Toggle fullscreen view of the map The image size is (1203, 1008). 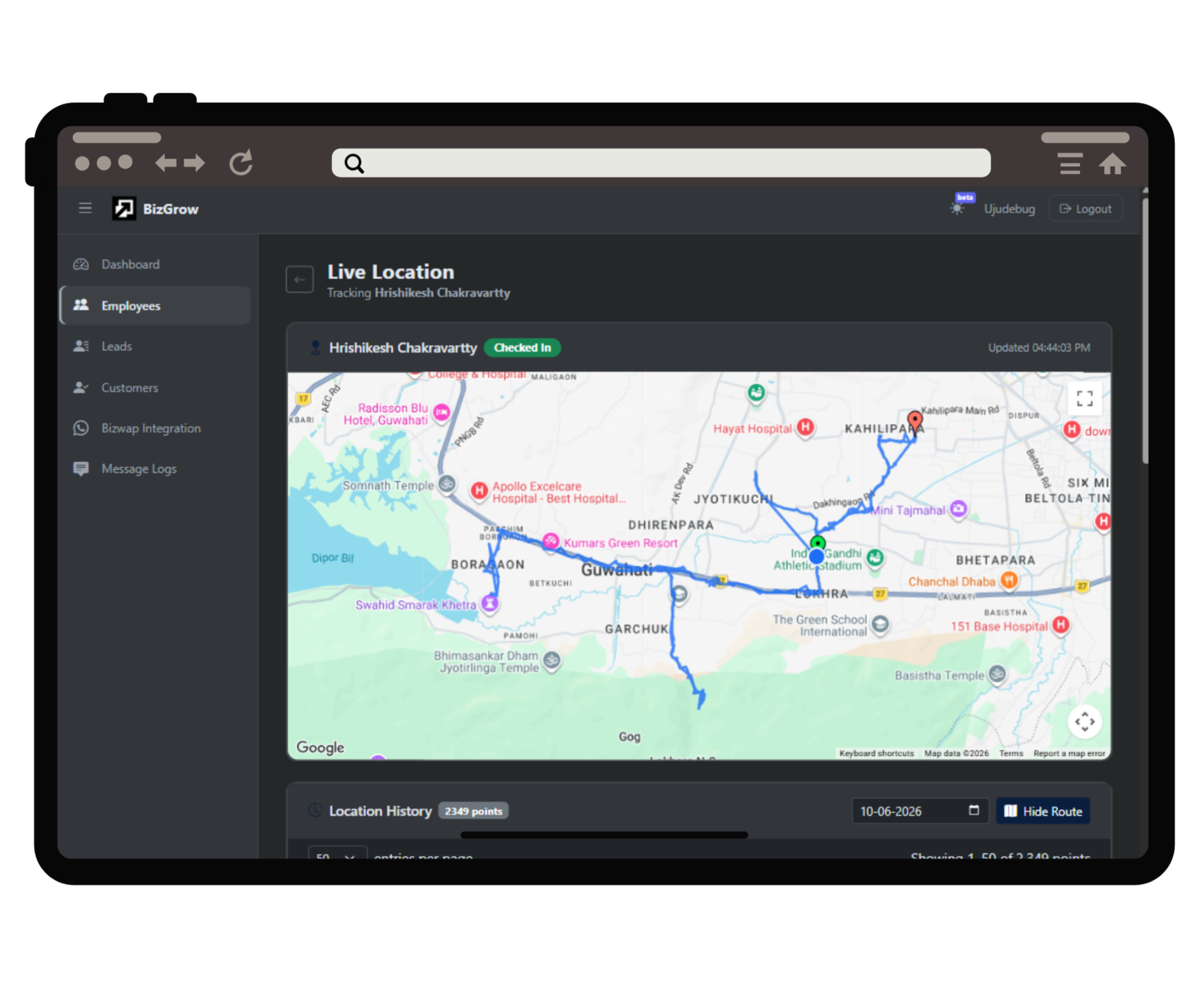pyautogui.click(x=1084, y=399)
